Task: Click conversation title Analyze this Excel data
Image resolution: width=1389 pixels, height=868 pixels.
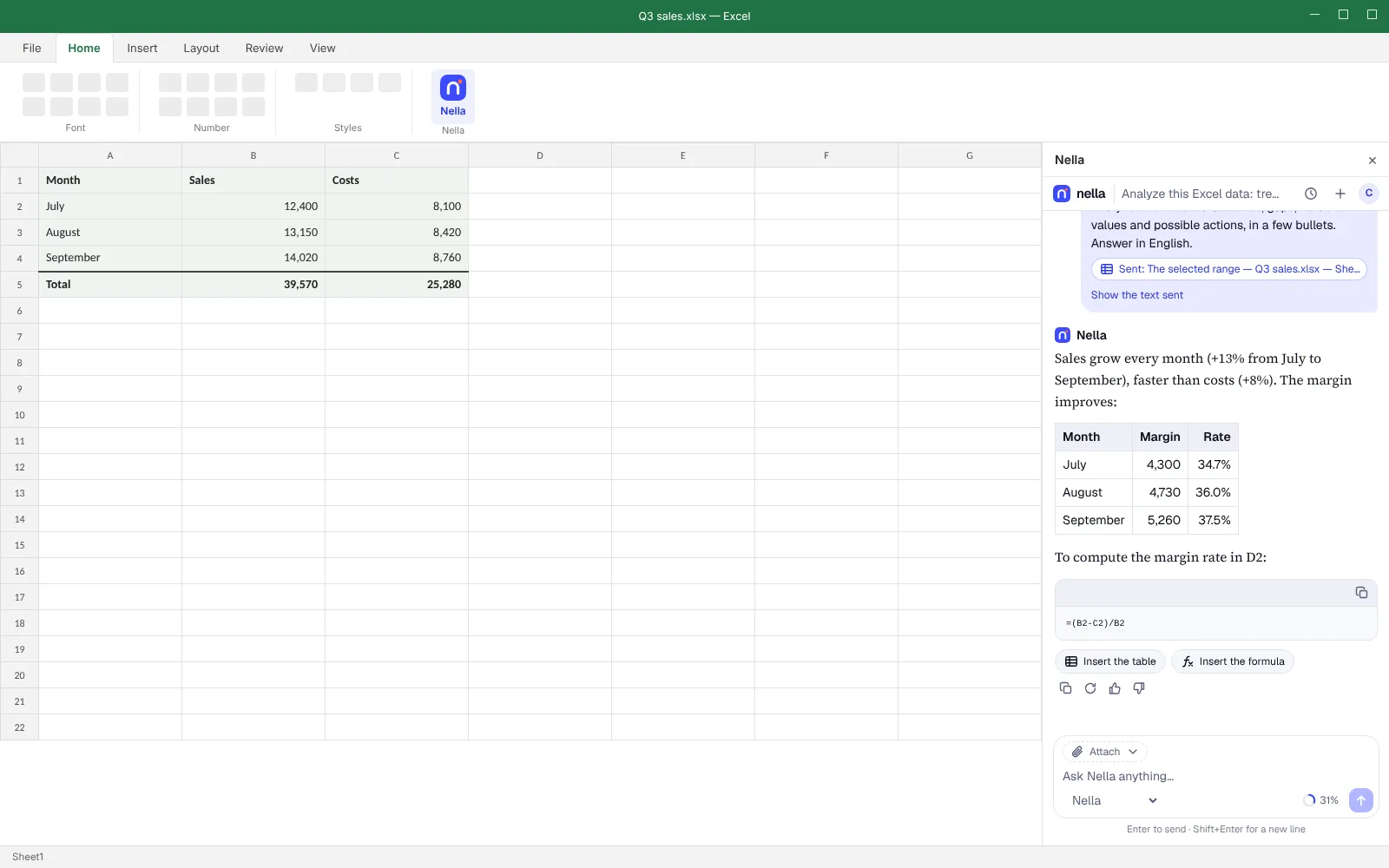Action: [1201, 194]
